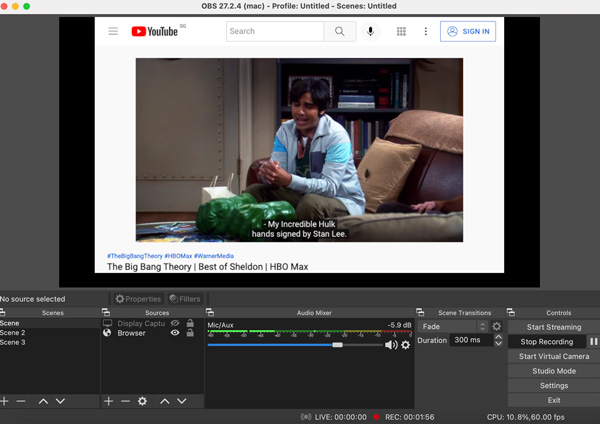This screenshot has width=600, height=424.
Task: Click Stop Recording button
Action: point(547,341)
